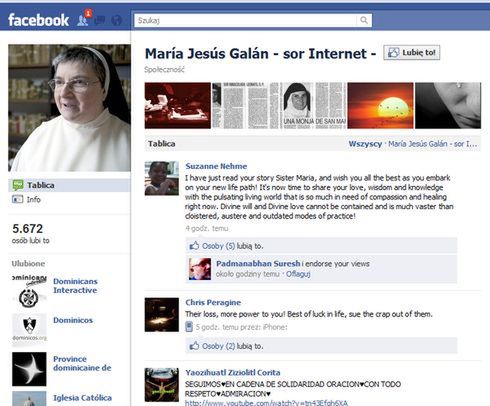Open the red-toned first photo thumbnail
Viewport: 490px width, 406px height.
pyautogui.click(x=178, y=106)
